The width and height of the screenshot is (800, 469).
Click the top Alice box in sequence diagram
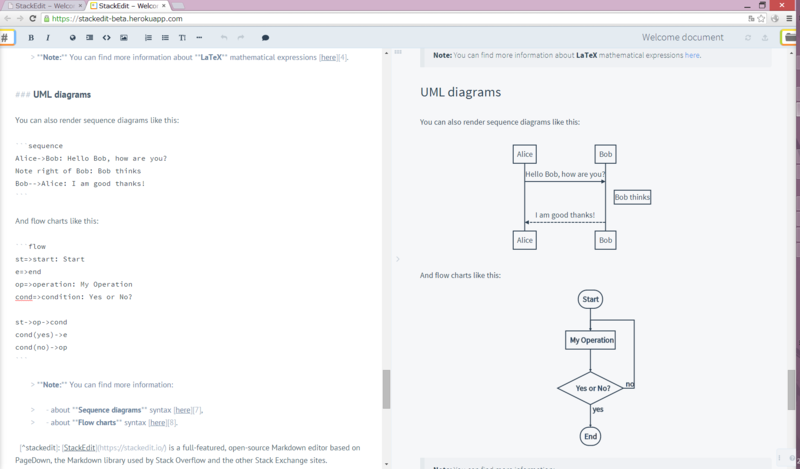524,154
